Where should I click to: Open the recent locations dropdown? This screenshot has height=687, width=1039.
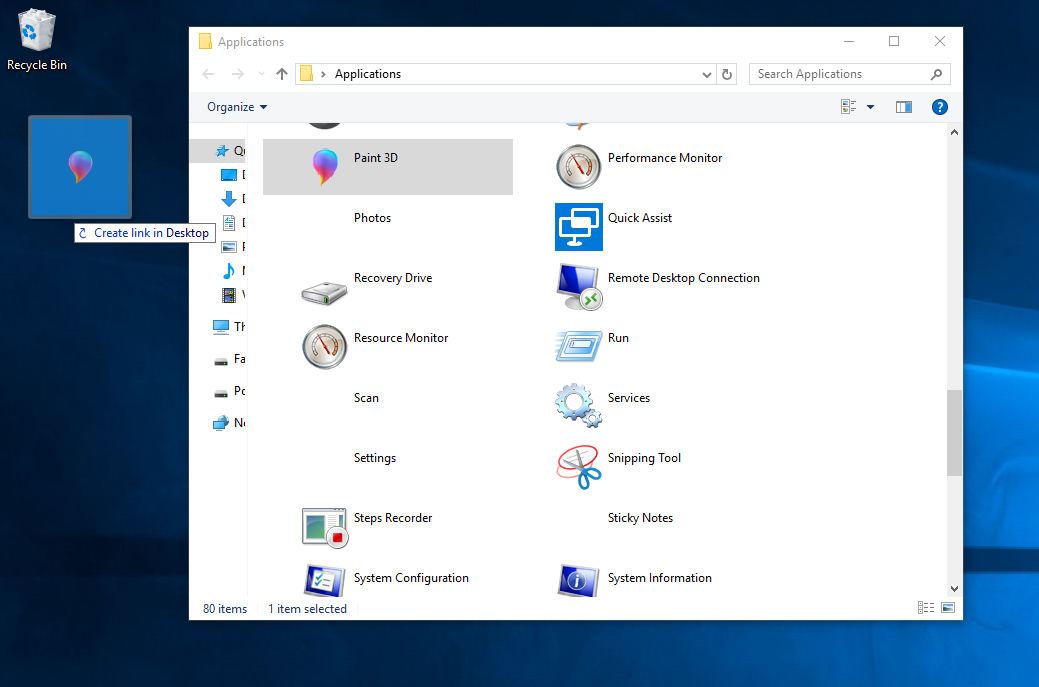(261, 74)
